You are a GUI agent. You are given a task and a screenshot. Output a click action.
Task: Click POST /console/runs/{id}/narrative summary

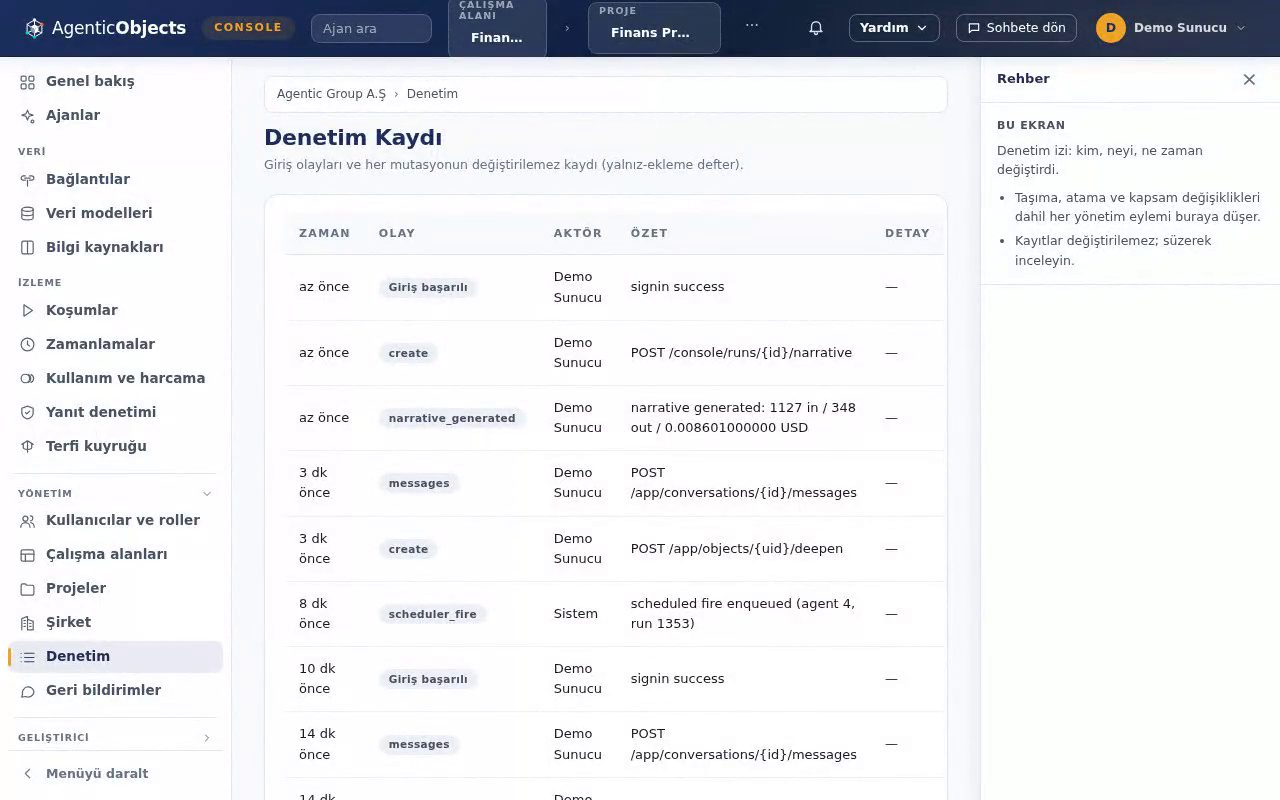click(741, 353)
